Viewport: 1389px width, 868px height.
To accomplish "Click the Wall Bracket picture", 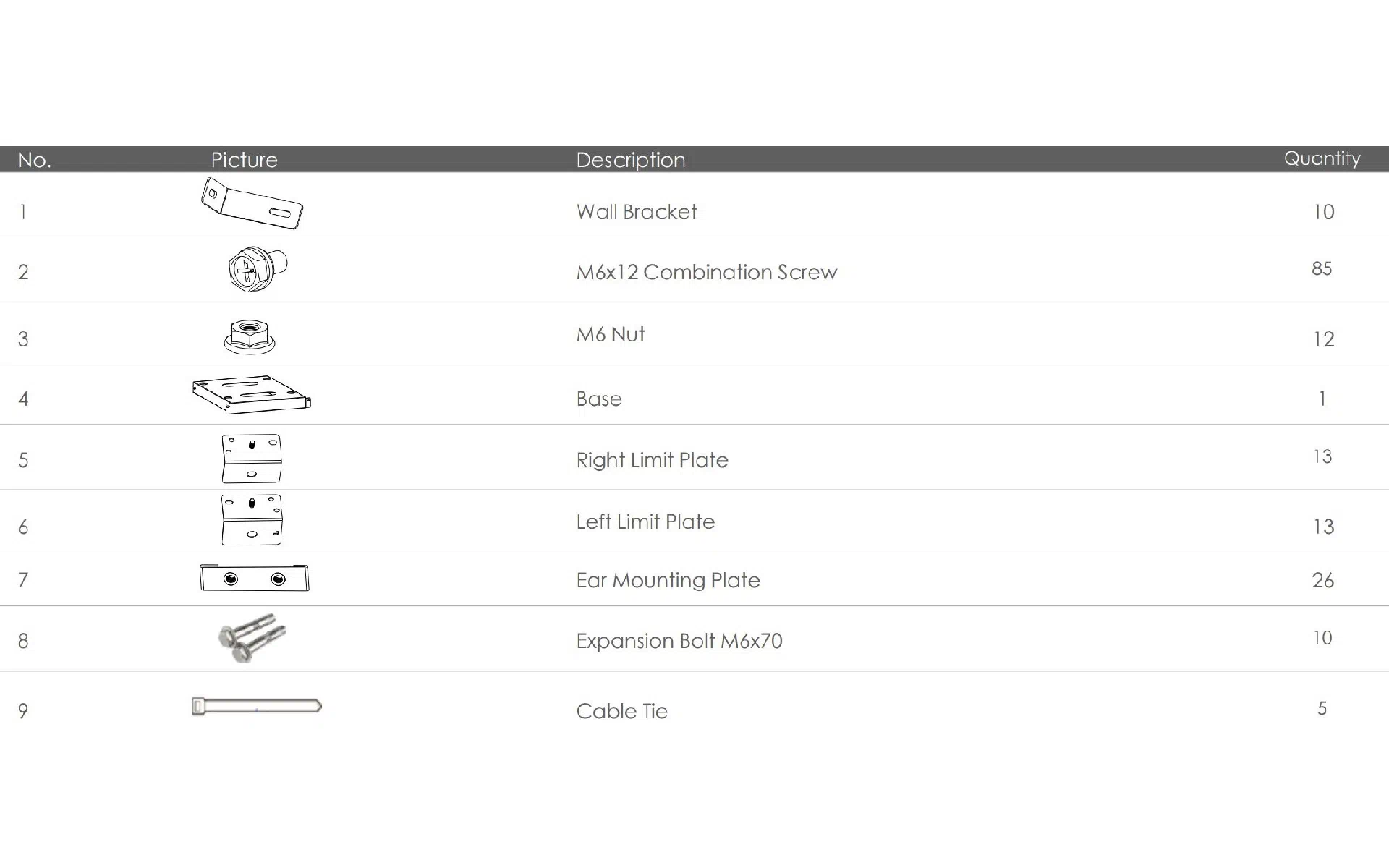I will (x=252, y=204).
